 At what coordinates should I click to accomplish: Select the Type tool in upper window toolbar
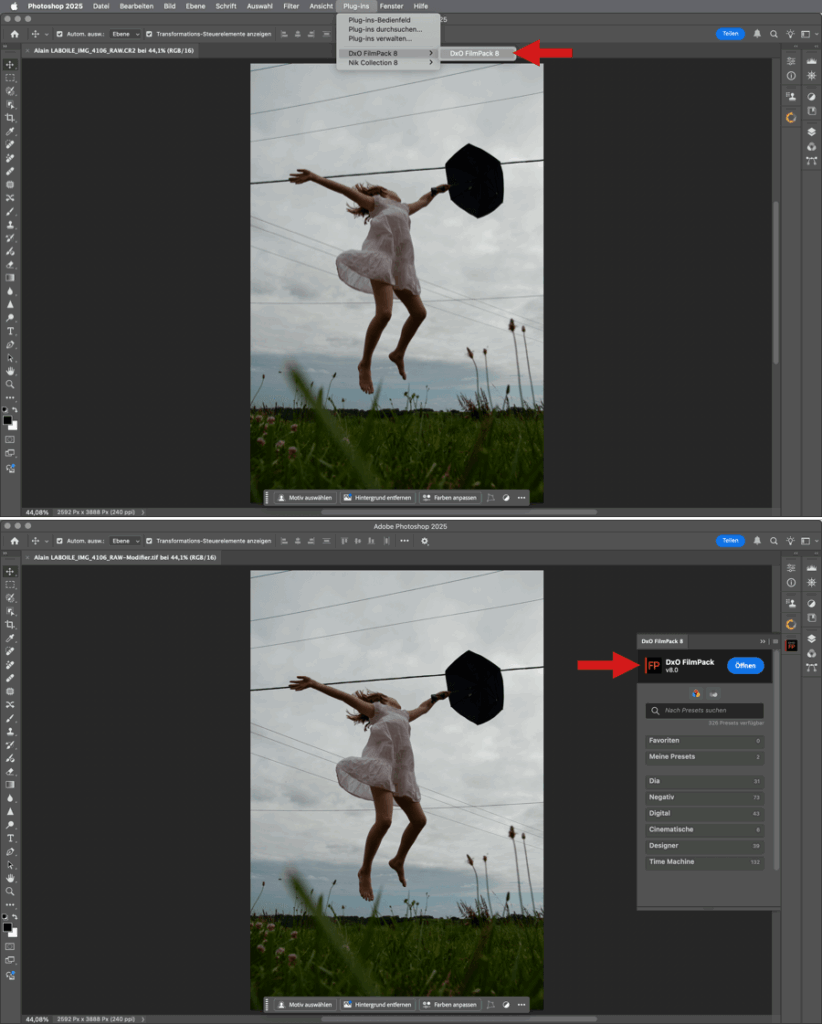10,330
